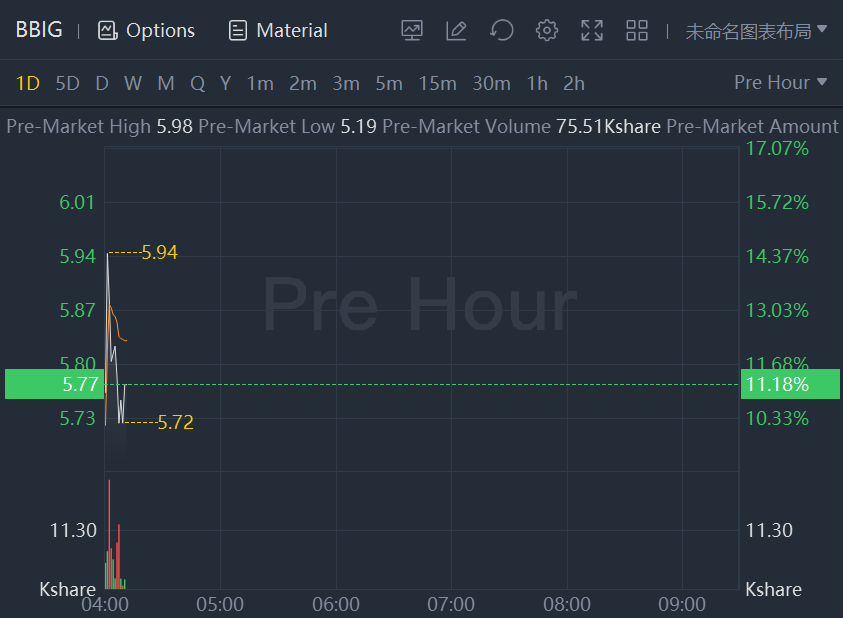This screenshot has width=843, height=618.
Task: Open chart settings gear icon
Action: [546, 30]
